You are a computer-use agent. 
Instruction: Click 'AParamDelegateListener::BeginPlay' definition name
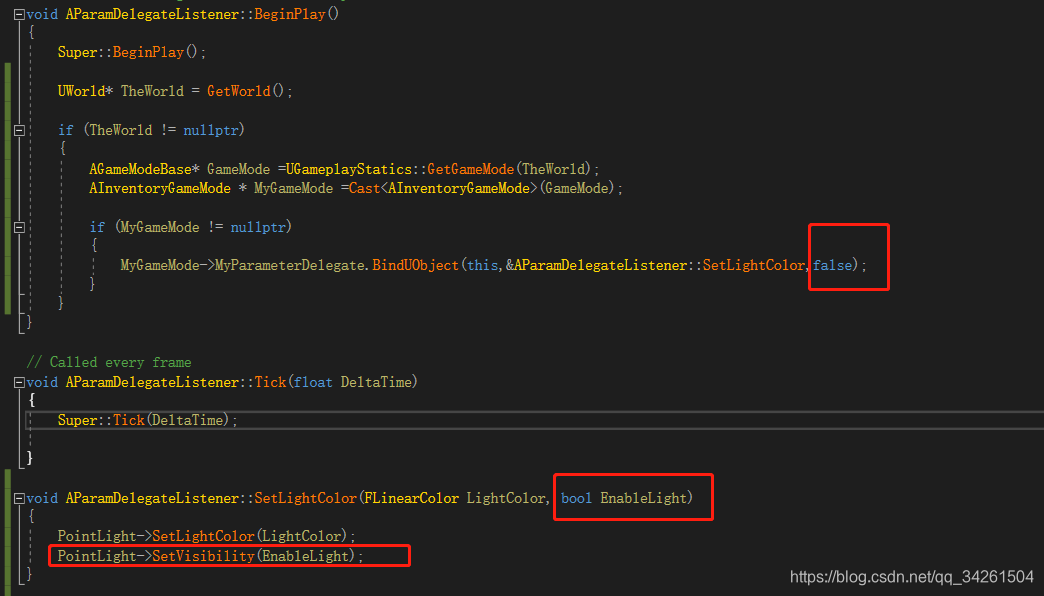(x=195, y=14)
